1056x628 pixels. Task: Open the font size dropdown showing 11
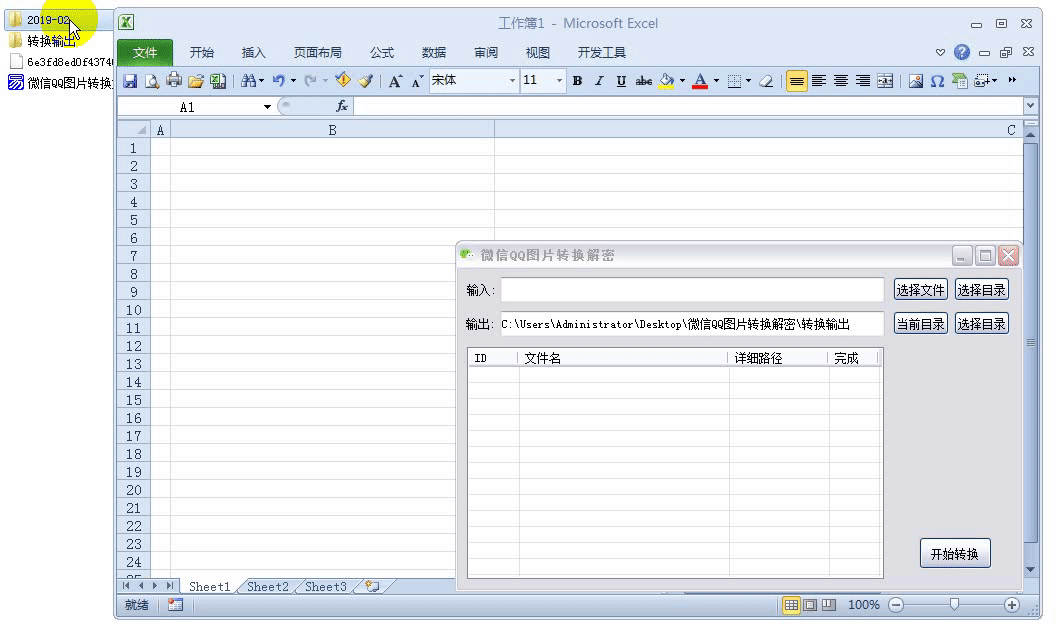tap(559, 81)
